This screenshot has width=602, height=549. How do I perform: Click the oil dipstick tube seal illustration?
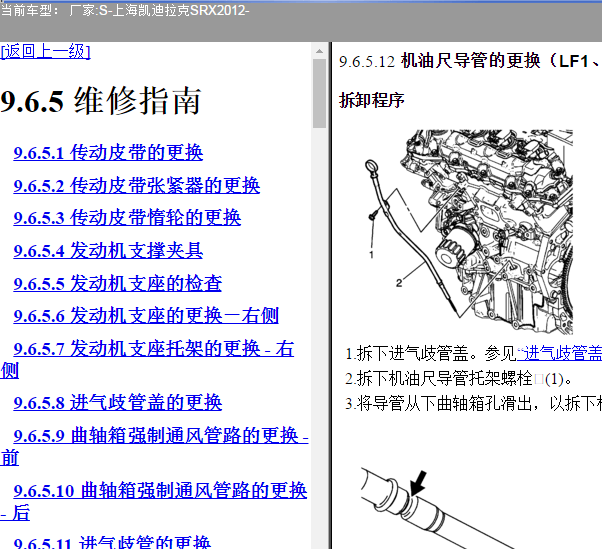[x=438, y=509]
